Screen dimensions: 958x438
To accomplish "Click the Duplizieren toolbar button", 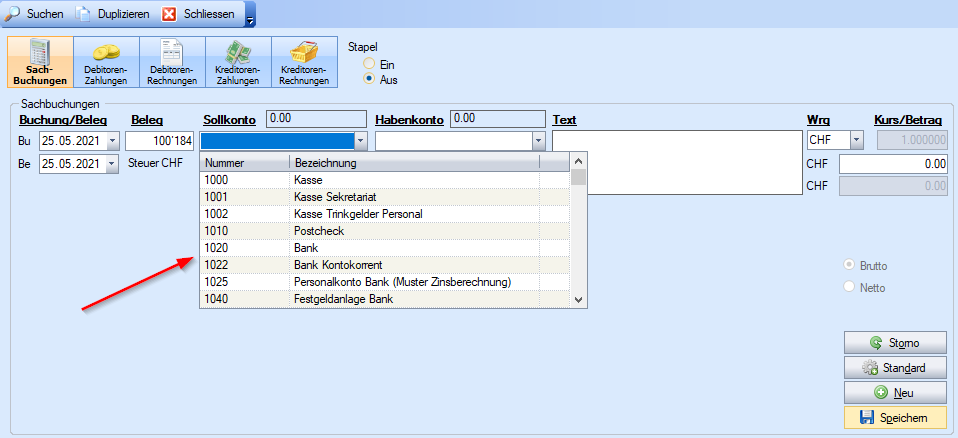I will pyautogui.click(x=113, y=13).
